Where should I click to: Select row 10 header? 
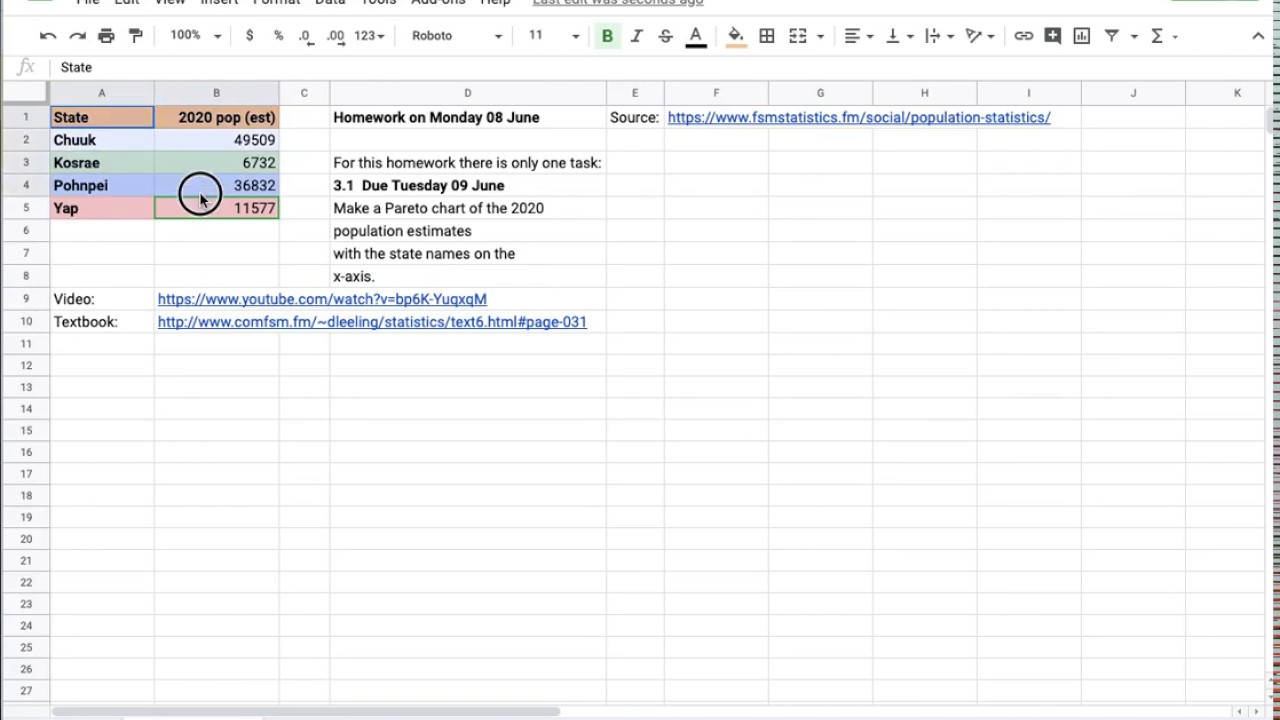25,322
